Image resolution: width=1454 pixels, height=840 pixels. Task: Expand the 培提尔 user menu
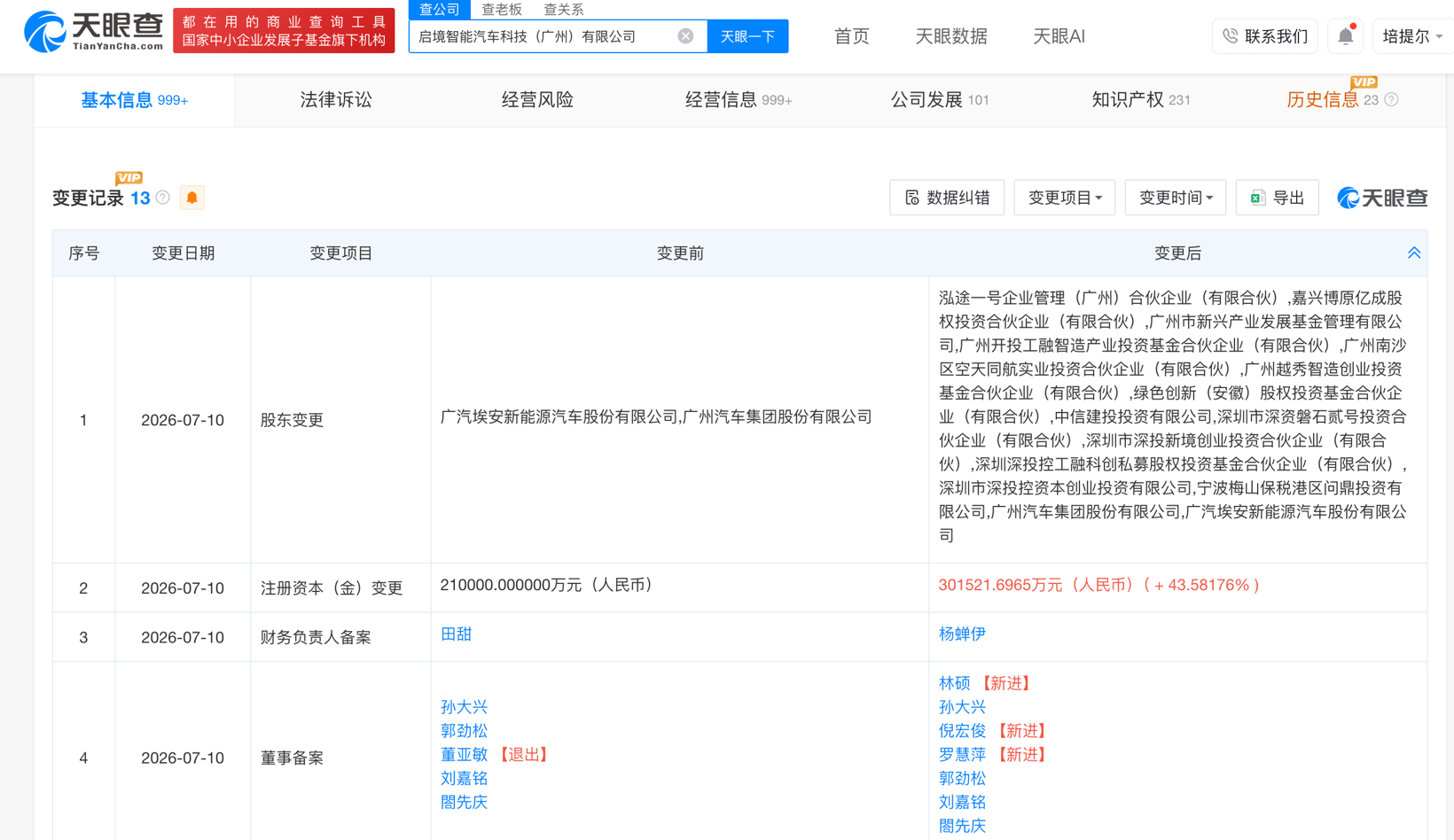click(x=1412, y=36)
